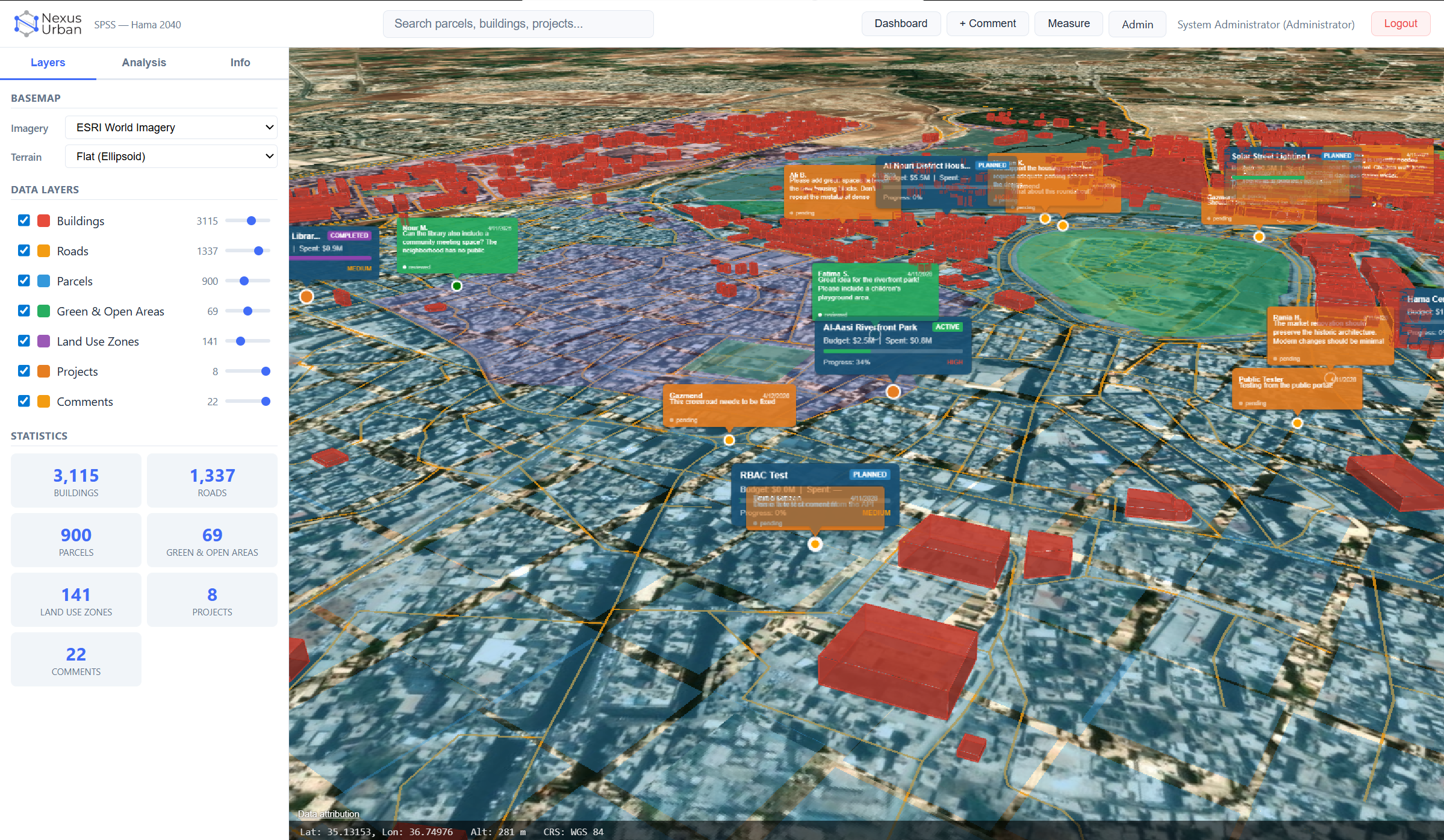Click the green Nour M. comment marker
Viewport: 1444px width, 840px height.
tap(457, 286)
